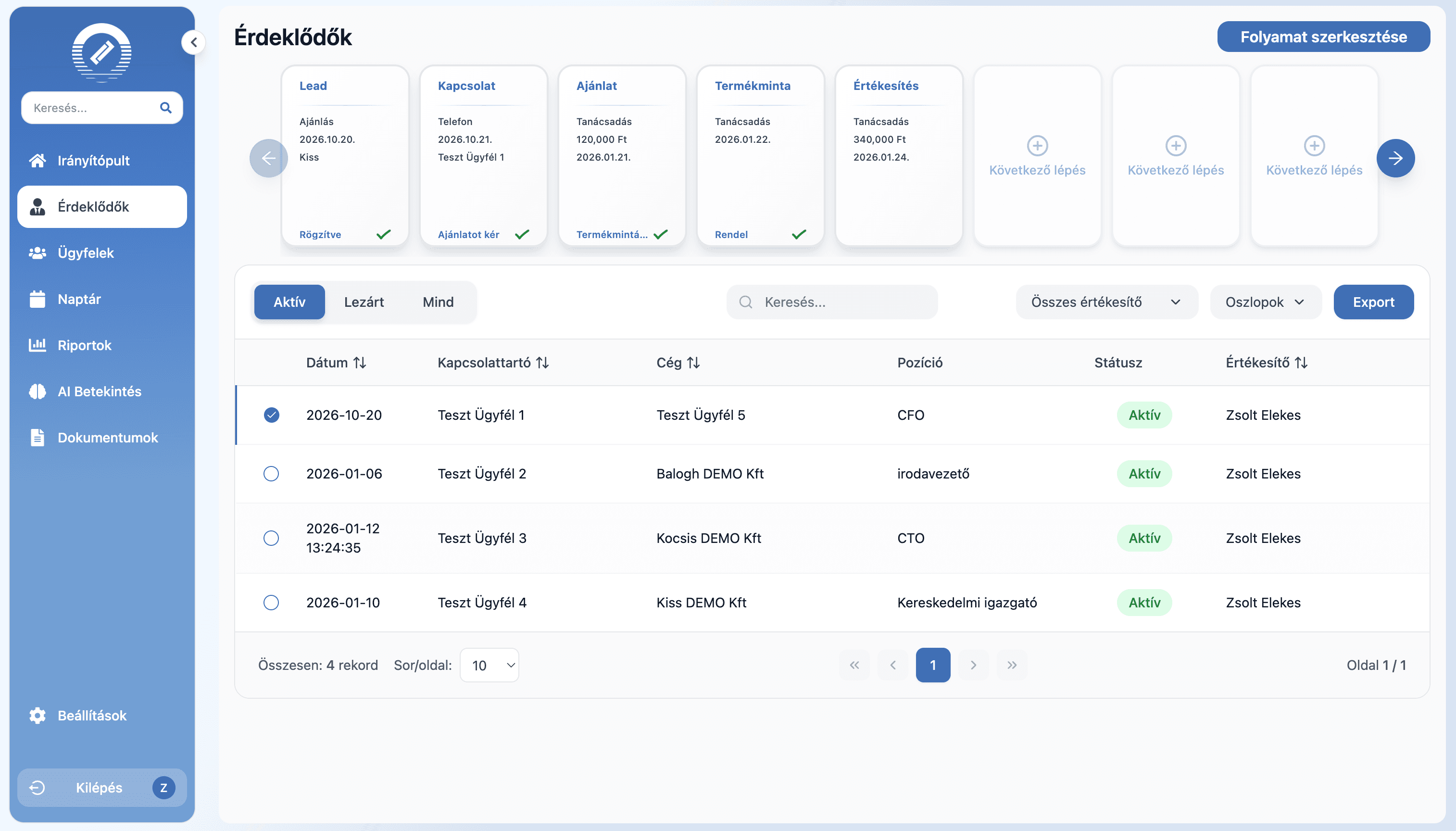Screen dimensions: 1456x831
Task: Select the Teszt Ügyfél 3 row radio button
Action: click(271, 538)
